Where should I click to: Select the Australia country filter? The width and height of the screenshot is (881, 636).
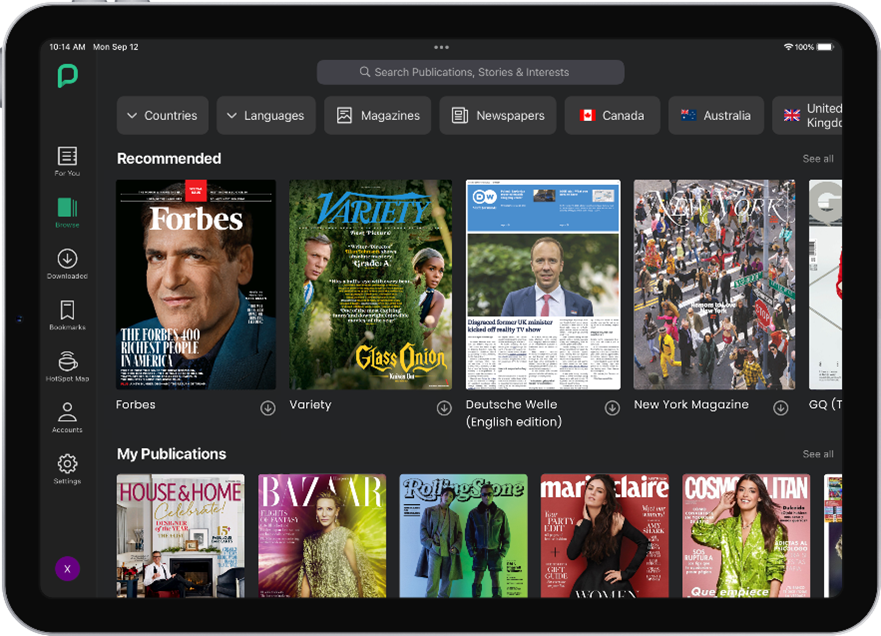tap(716, 115)
